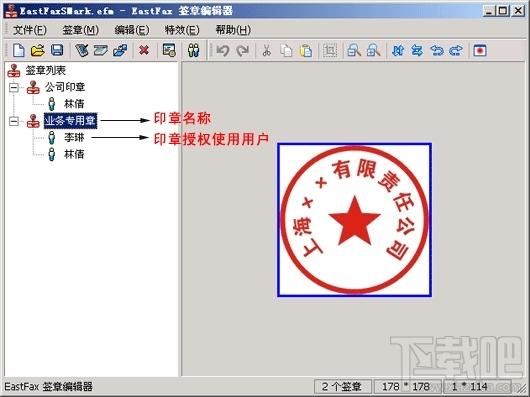Click the red circular stamp image

pyautogui.click(x=355, y=220)
